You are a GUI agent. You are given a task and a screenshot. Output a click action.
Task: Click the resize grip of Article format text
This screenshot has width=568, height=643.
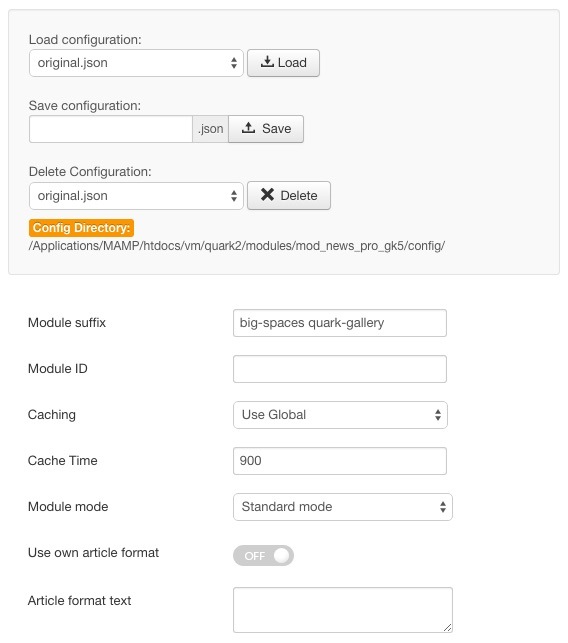pos(447,627)
